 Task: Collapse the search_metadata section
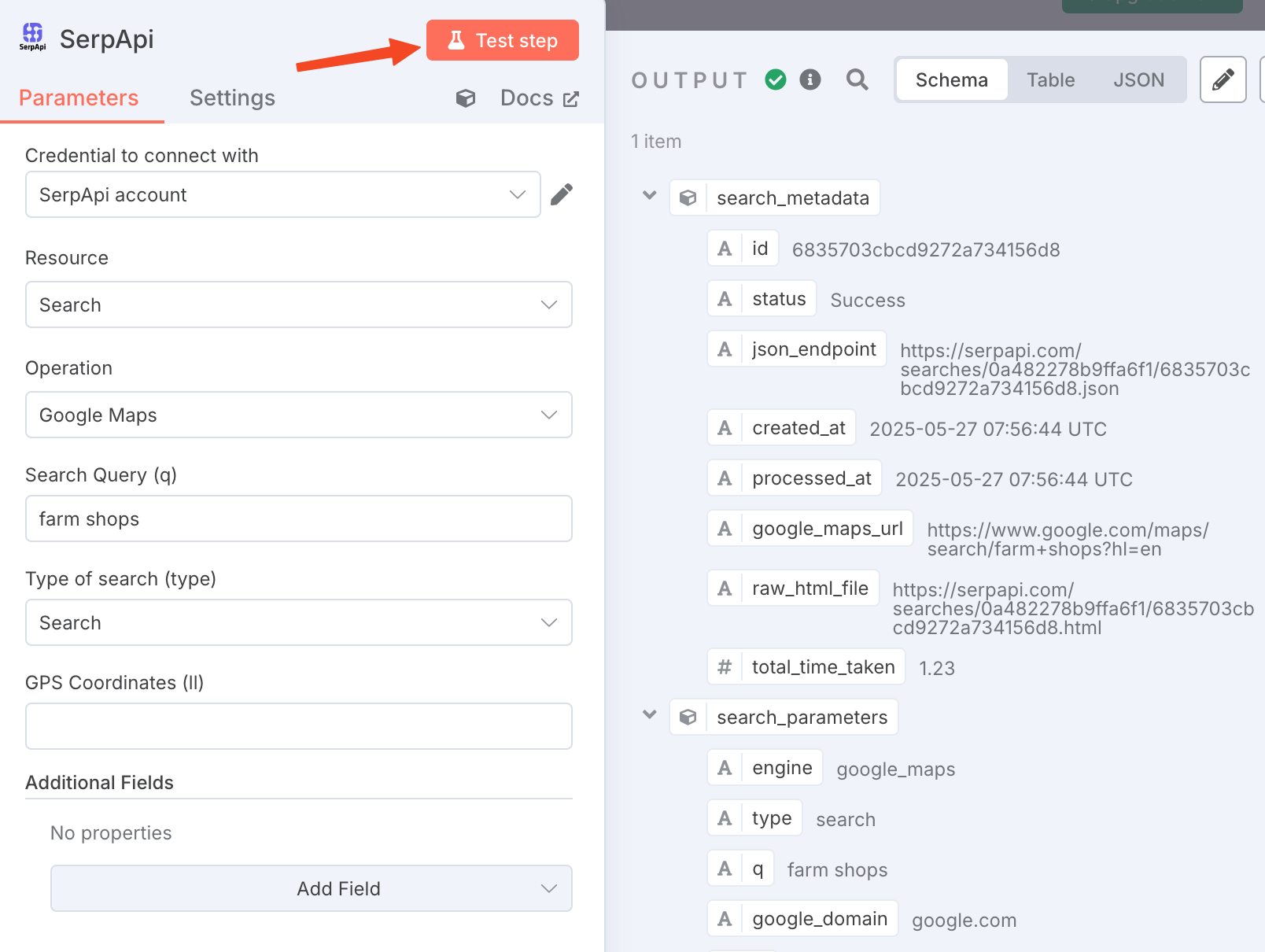point(649,197)
